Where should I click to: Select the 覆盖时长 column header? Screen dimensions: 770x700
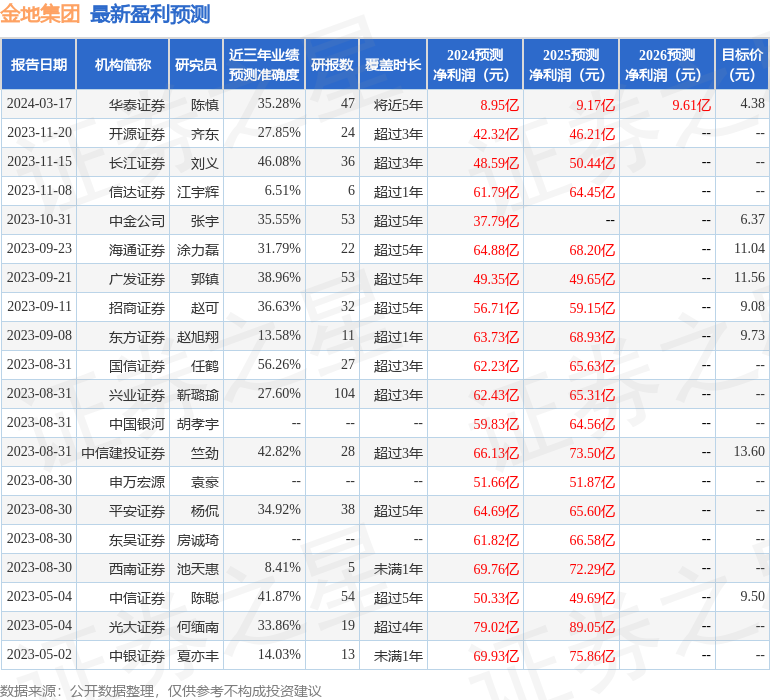pos(393,65)
